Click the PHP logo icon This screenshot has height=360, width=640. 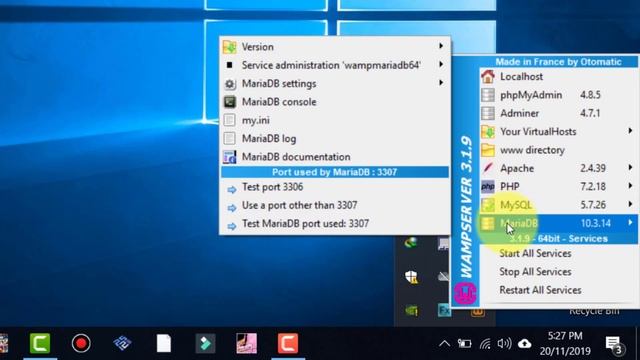(x=488, y=187)
